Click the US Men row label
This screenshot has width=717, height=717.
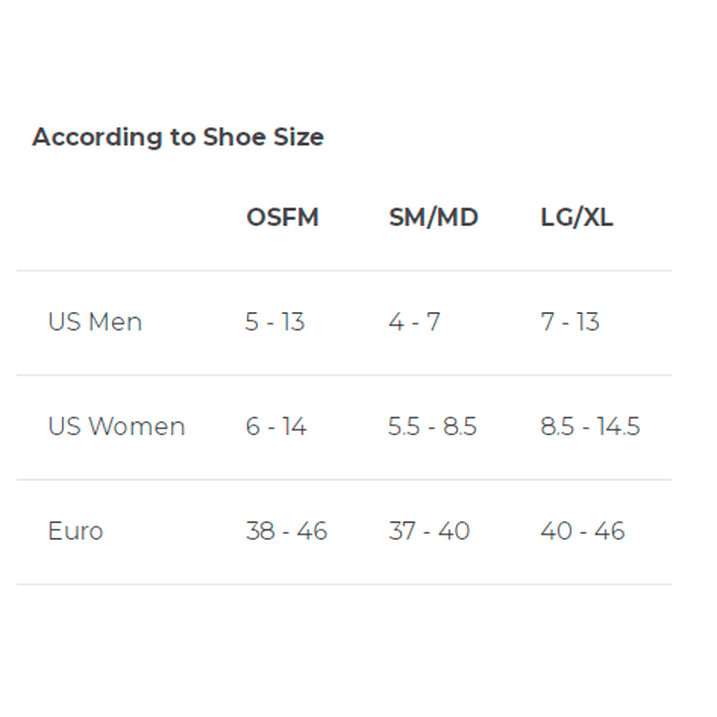(95, 321)
